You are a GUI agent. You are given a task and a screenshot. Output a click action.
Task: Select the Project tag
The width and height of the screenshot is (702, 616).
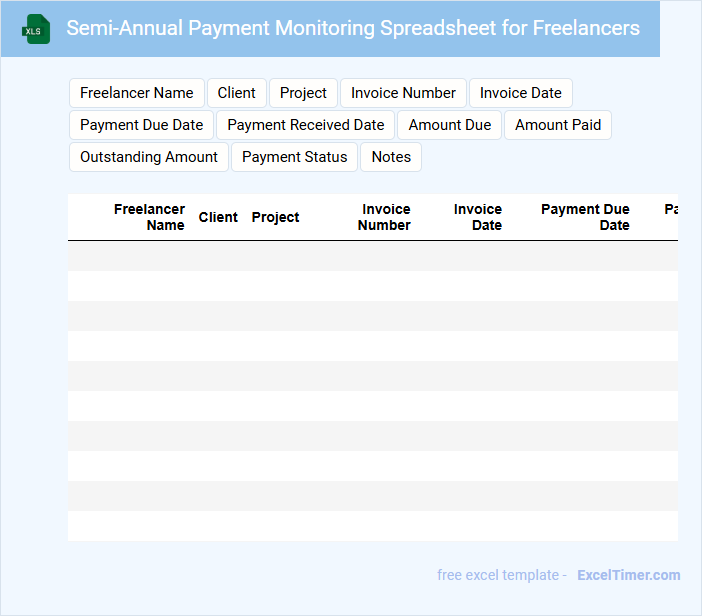pyautogui.click(x=303, y=93)
